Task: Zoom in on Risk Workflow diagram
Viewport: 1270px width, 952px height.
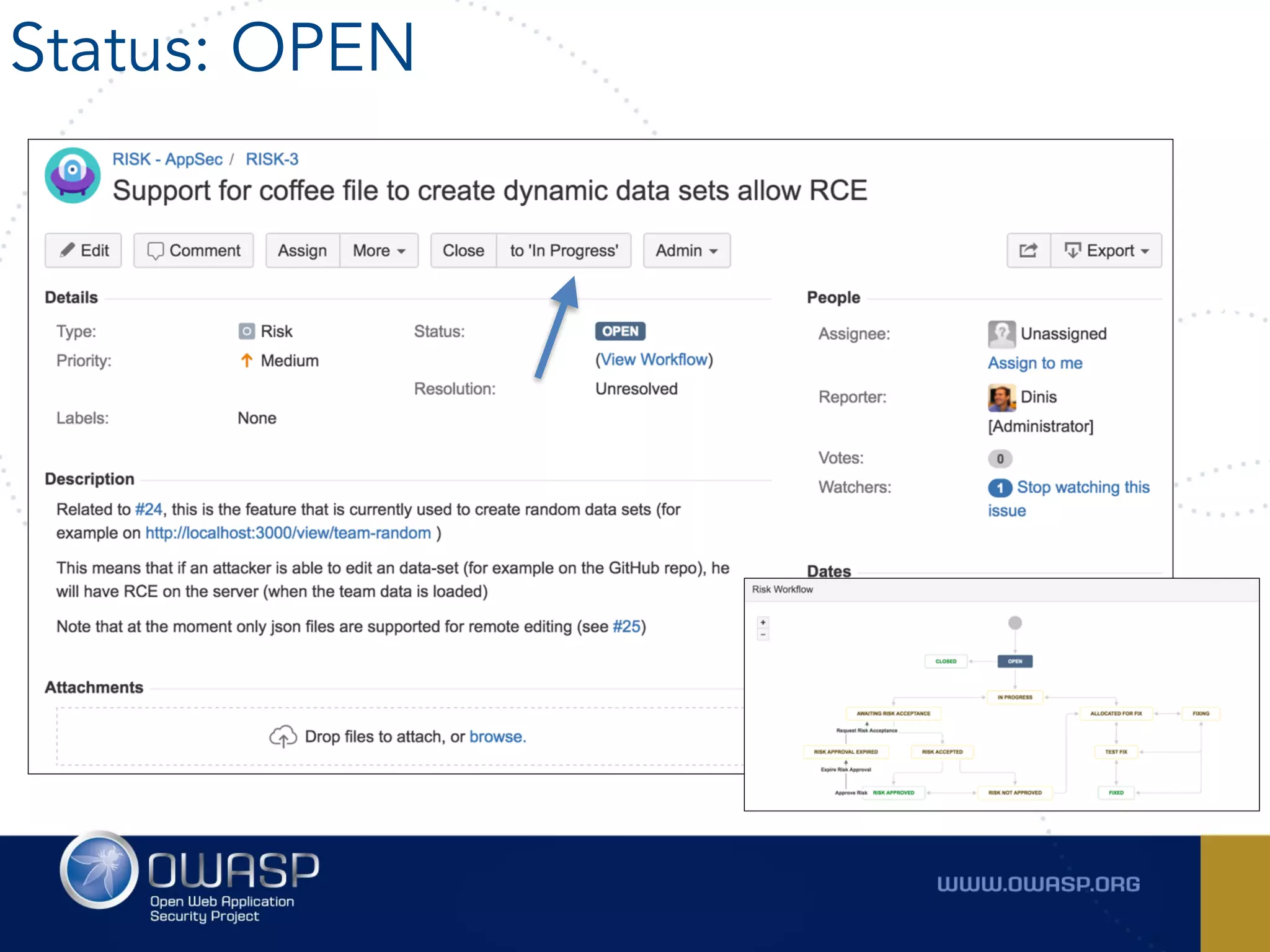Action: tap(763, 622)
